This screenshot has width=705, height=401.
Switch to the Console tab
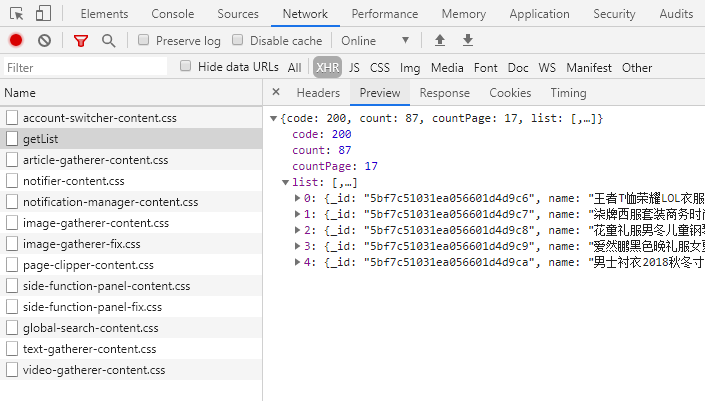coord(172,14)
